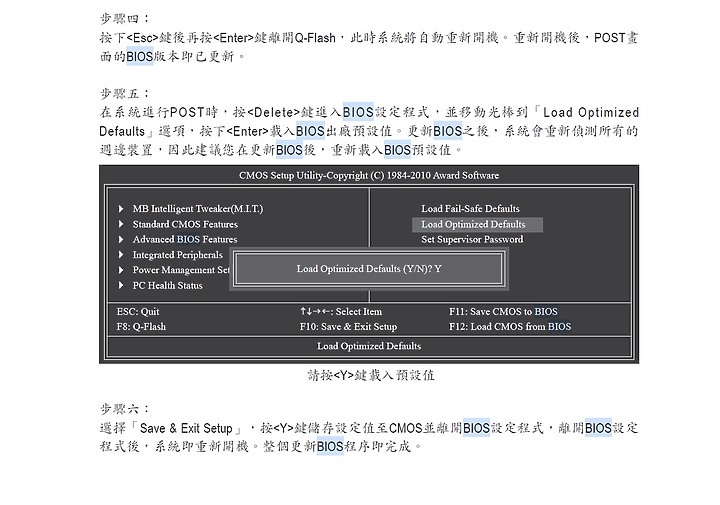The image size is (720, 505).
Task: Click the arrow keys Select Item hint
Action: point(341,311)
